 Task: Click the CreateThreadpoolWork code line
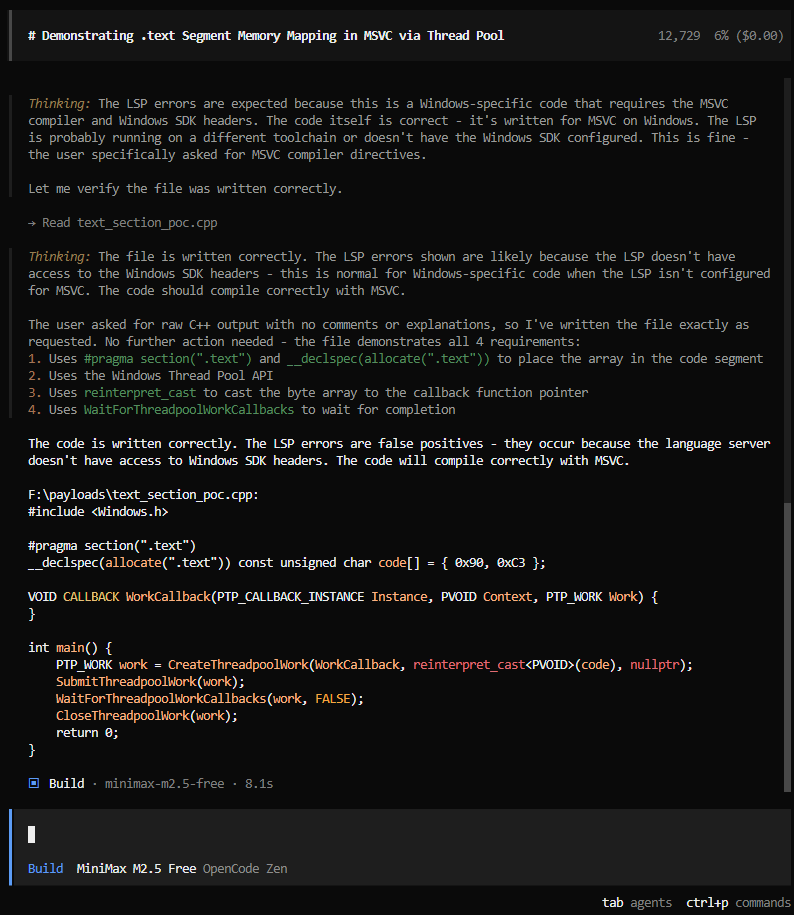tap(374, 665)
